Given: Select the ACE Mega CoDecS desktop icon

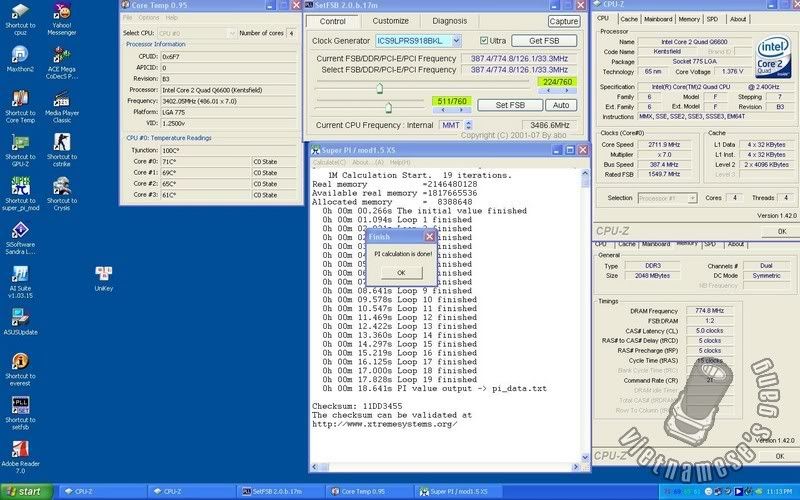Looking at the screenshot, I should pyautogui.click(x=62, y=63).
